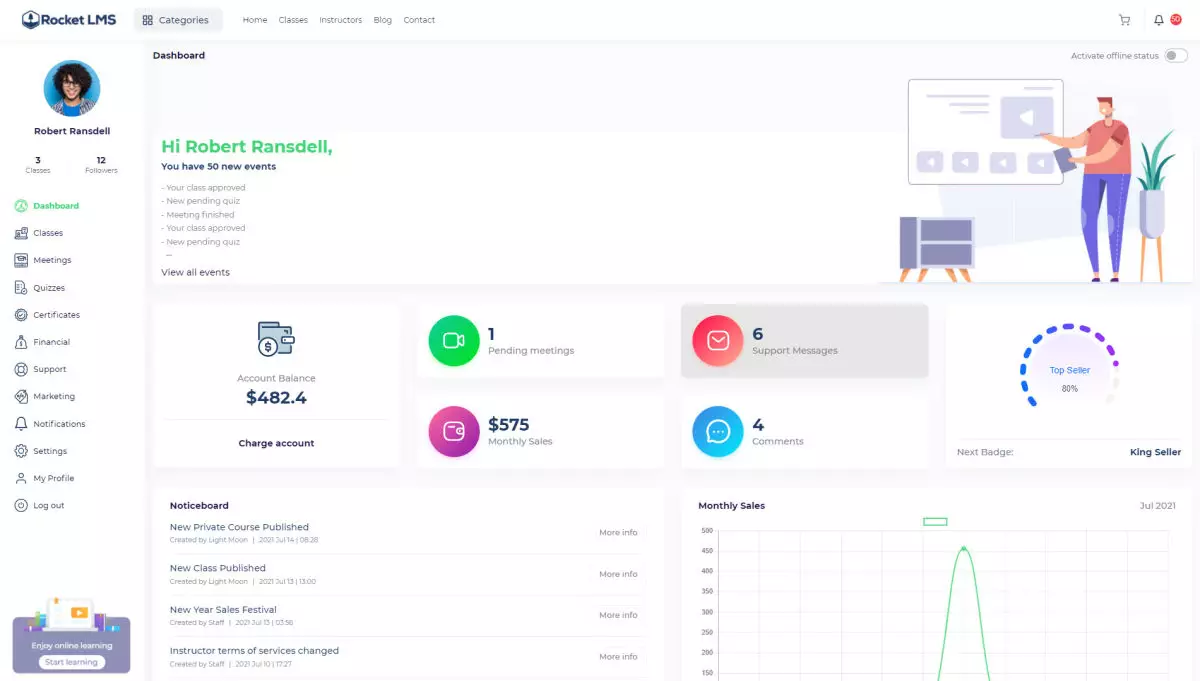The width and height of the screenshot is (1200, 681).
Task: Click the 3 Classes count
Action: tap(38, 165)
